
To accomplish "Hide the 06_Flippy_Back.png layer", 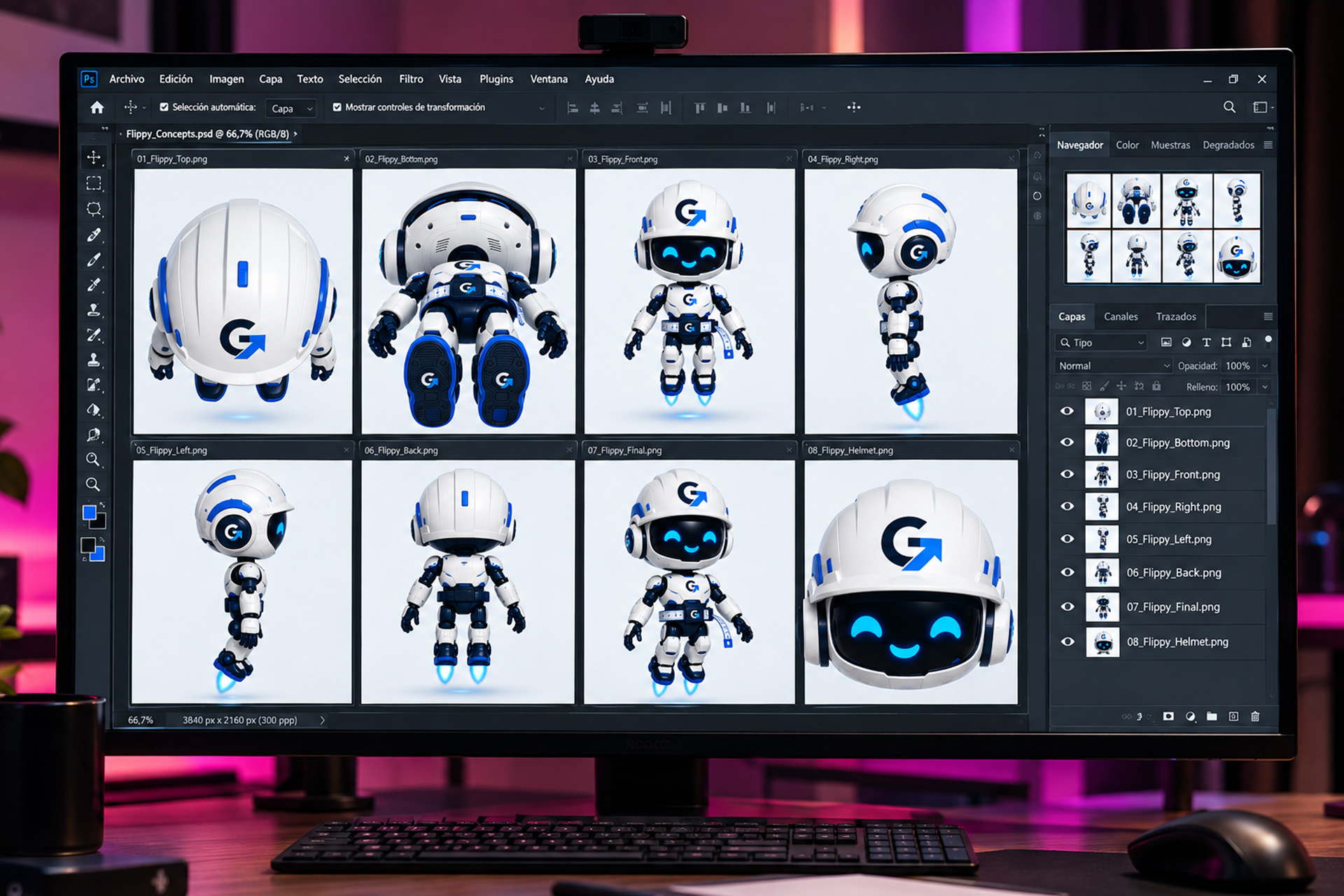I will pos(1067,572).
